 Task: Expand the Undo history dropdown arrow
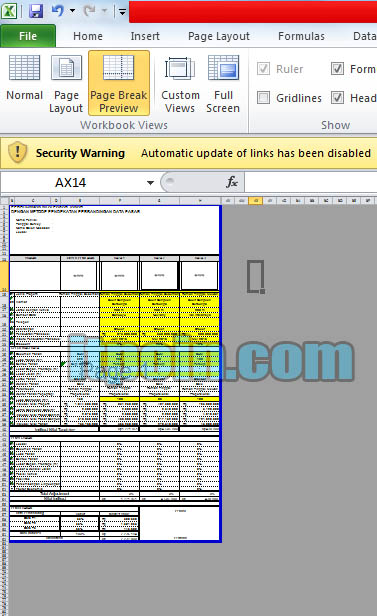click(x=72, y=11)
